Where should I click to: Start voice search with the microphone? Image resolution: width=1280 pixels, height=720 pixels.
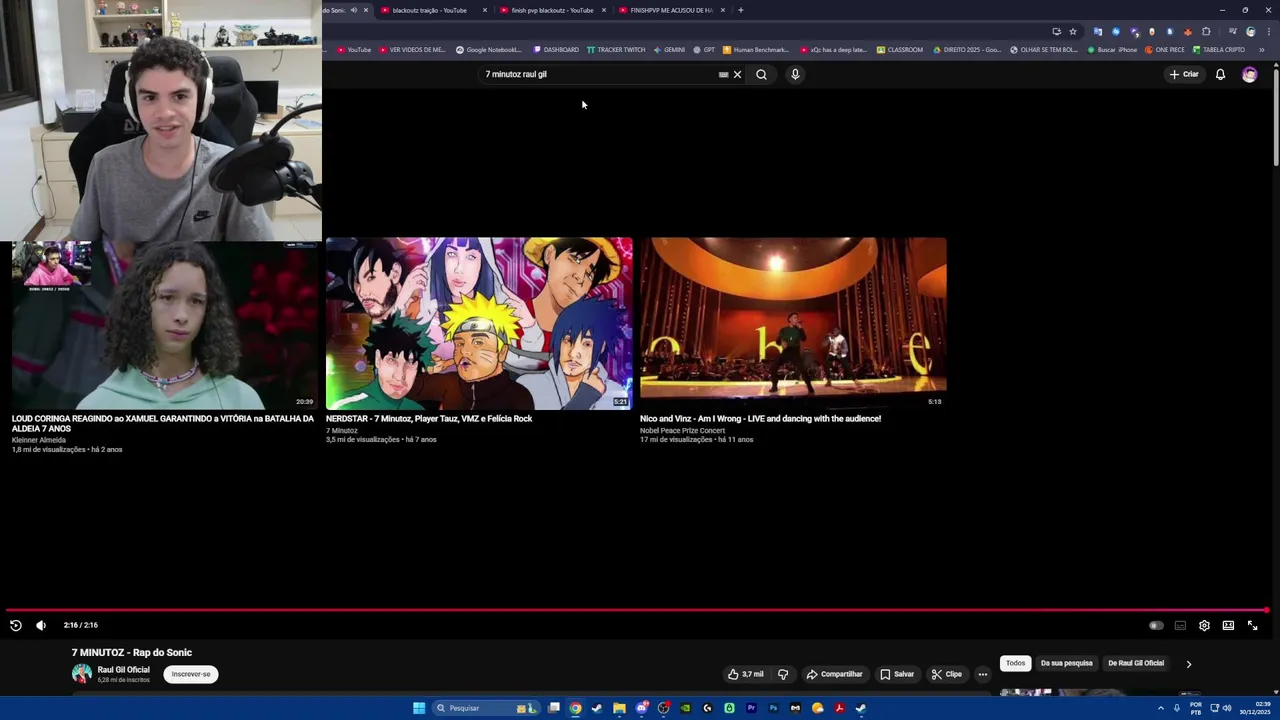(x=795, y=74)
